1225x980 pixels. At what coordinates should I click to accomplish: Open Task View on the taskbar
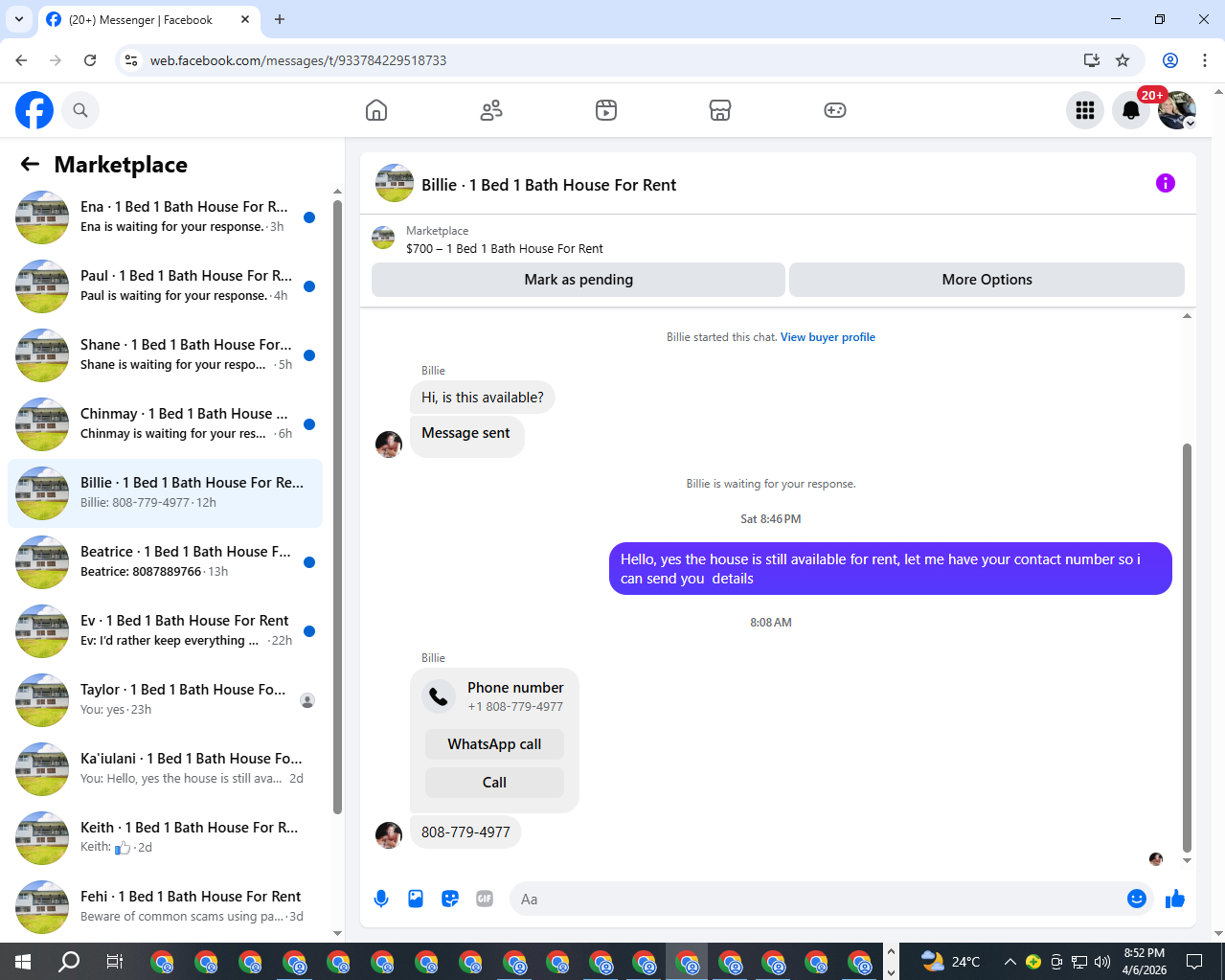[114, 961]
